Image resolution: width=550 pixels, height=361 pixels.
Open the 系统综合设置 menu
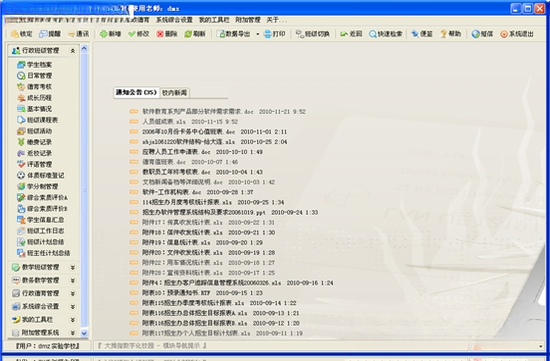[x=174, y=20]
